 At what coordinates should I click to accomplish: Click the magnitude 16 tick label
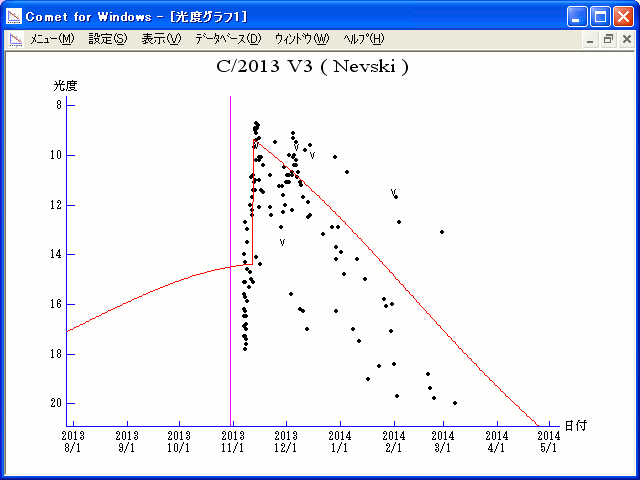coord(56,304)
